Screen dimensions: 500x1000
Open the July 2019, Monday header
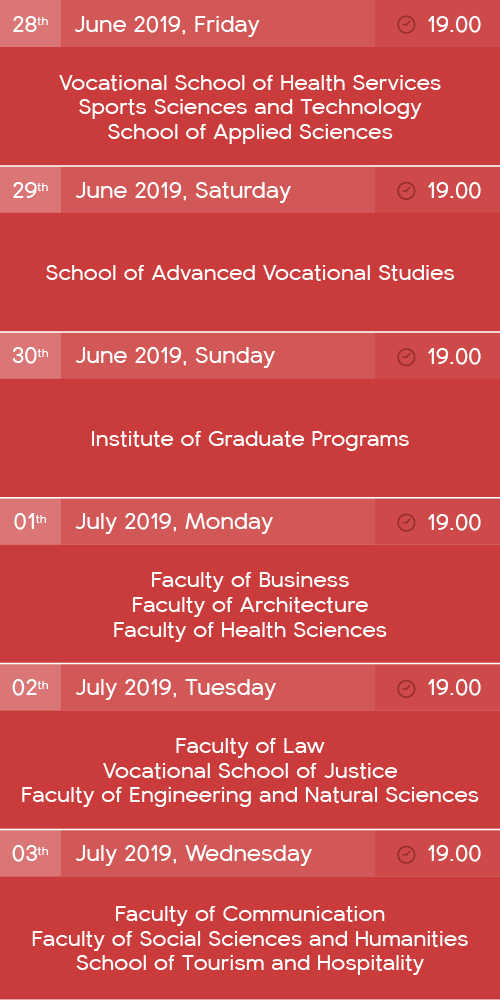pos(174,522)
